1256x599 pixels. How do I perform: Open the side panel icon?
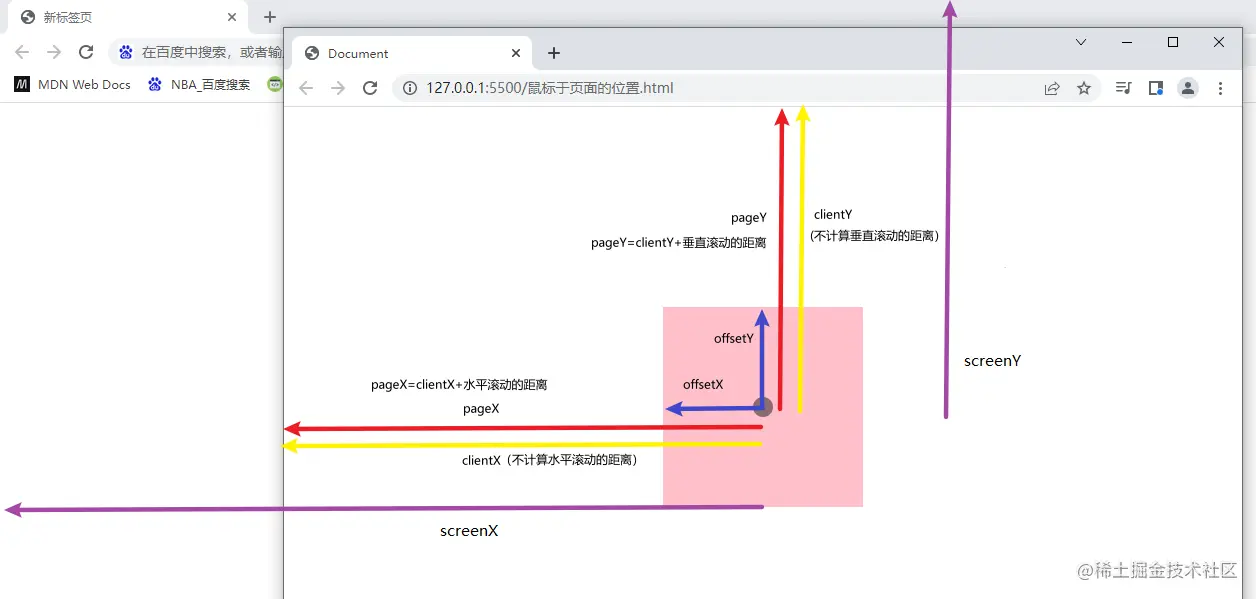coord(1155,88)
